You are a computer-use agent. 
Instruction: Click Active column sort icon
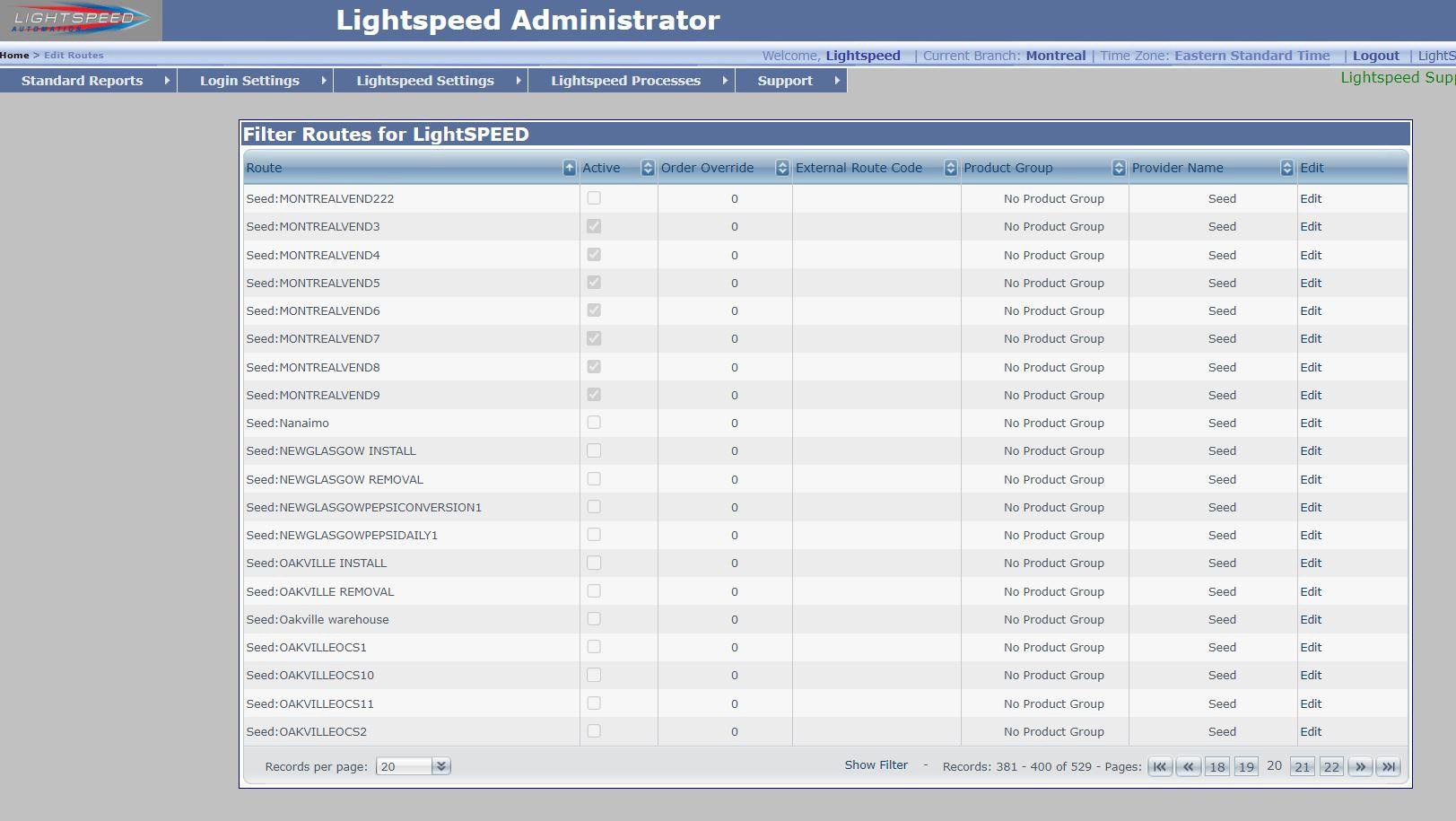(648, 168)
